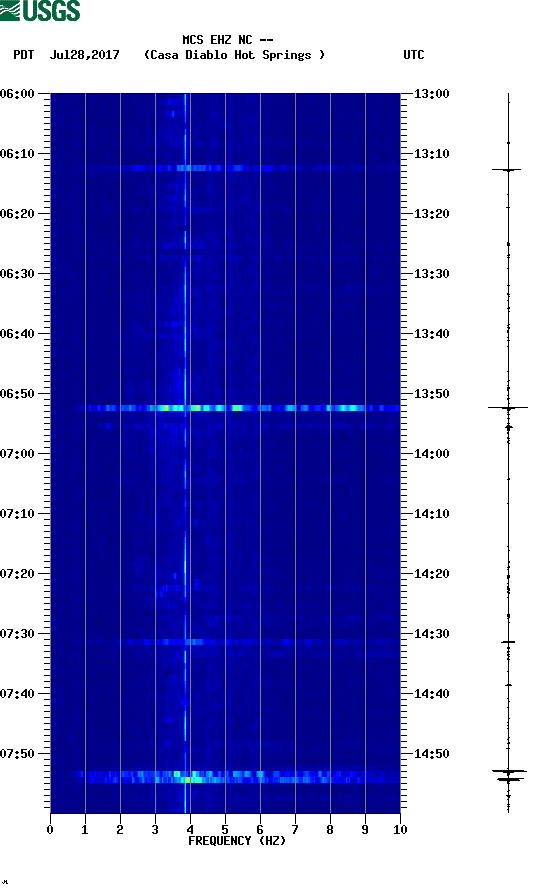Click the 07:50 PDT time label
The height and width of the screenshot is (893, 552).
pyautogui.click(x=18, y=753)
